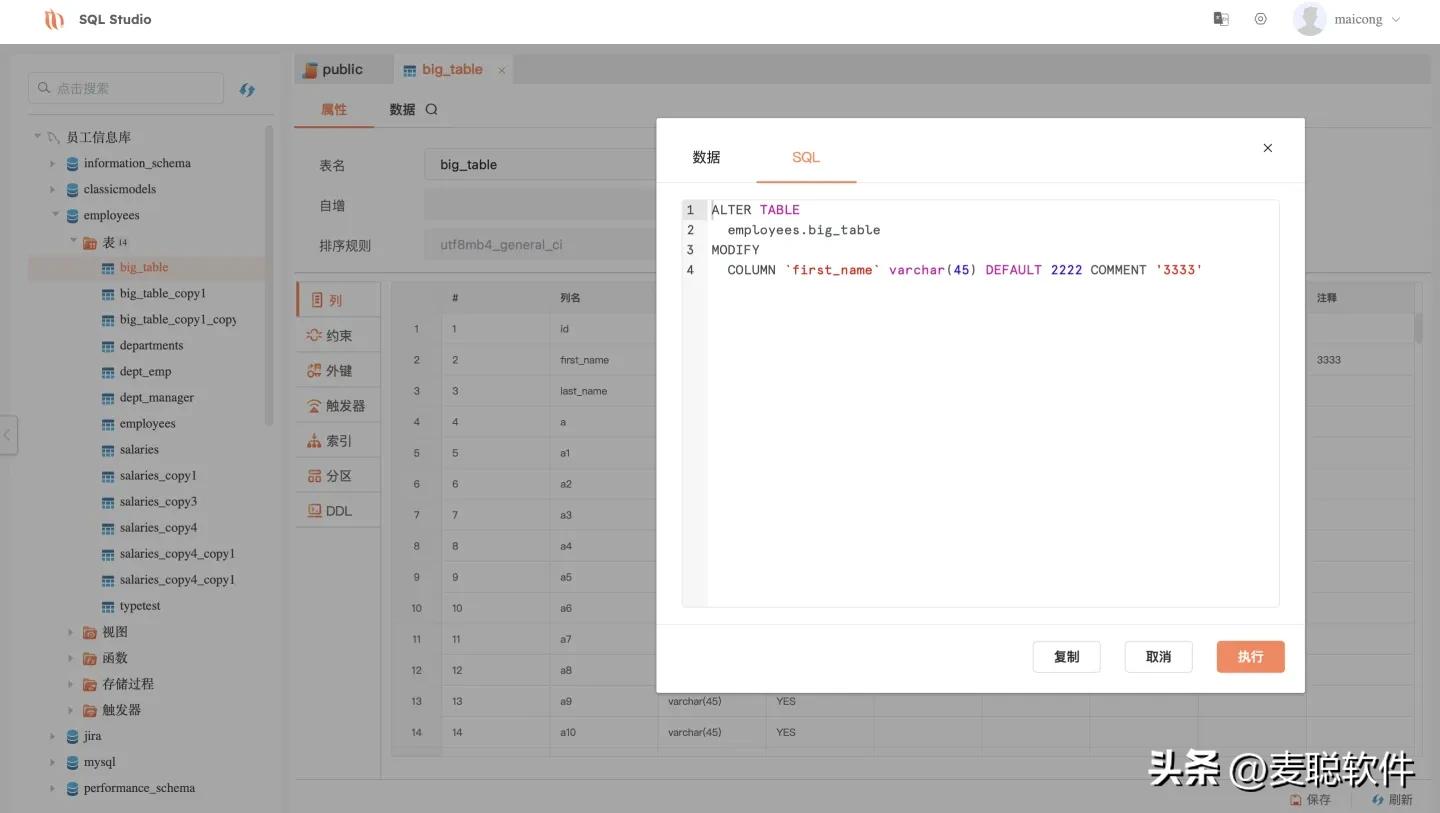This screenshot has width=1440, height=813.
Task: Click the refresh icon beside search box
Action: 247,89
